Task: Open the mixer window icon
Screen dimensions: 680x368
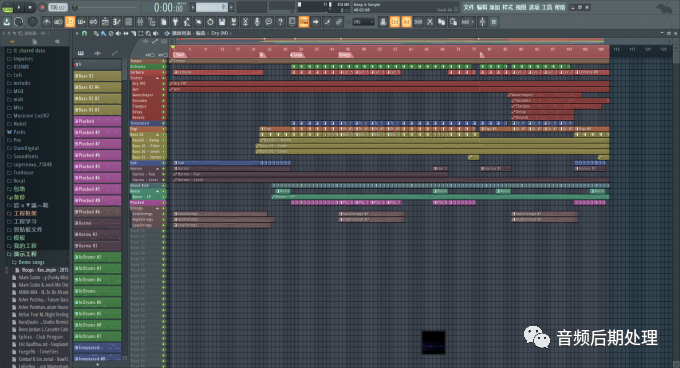Action: (140, 22)
